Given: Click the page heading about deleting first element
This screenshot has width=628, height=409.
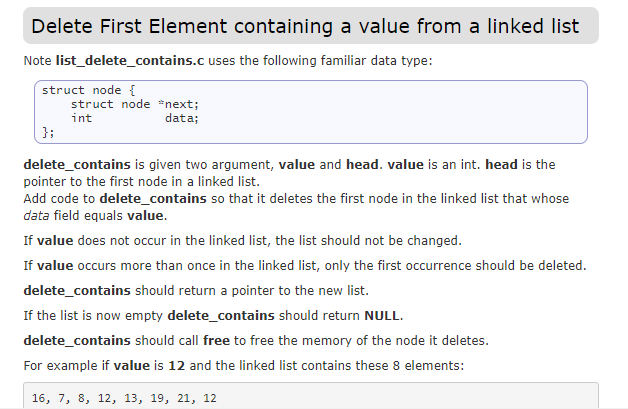Looking at the screenshot, I should [x=305, y=26].
